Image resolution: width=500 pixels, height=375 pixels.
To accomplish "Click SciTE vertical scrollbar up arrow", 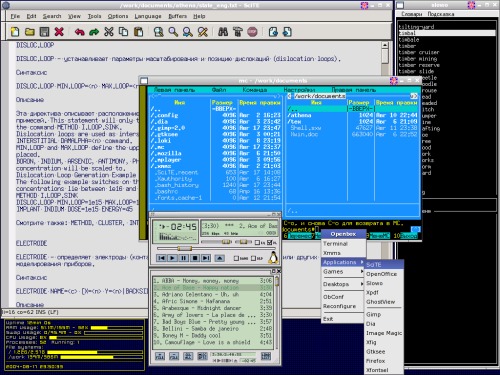I will tap(385, 45).
